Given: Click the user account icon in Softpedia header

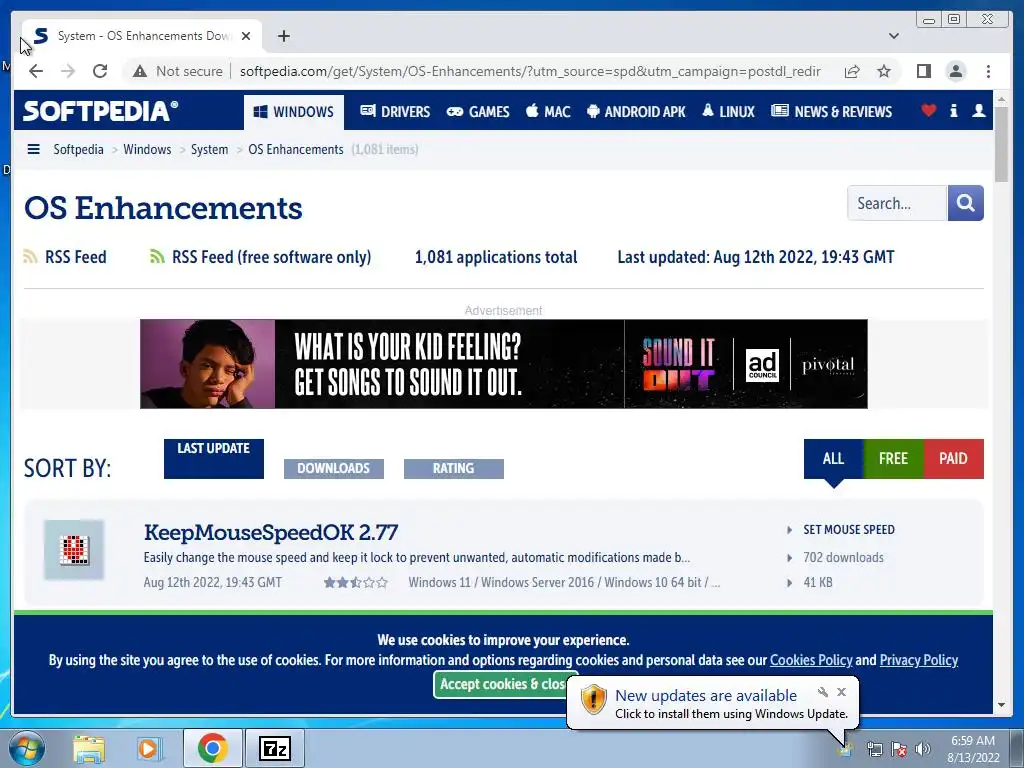Looking at the screenshot, I should (978, 110).
